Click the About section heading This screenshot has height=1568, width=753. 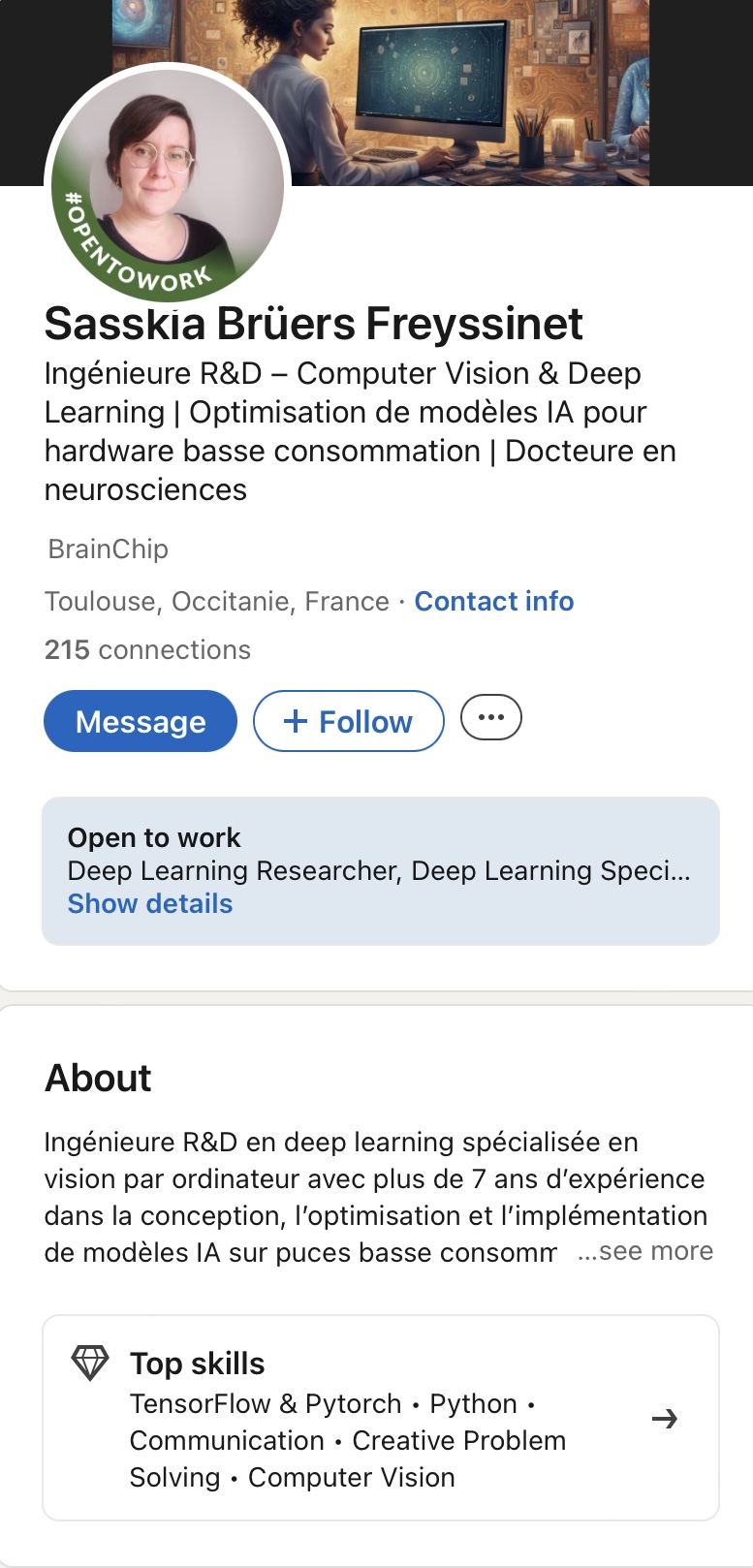98,1078
